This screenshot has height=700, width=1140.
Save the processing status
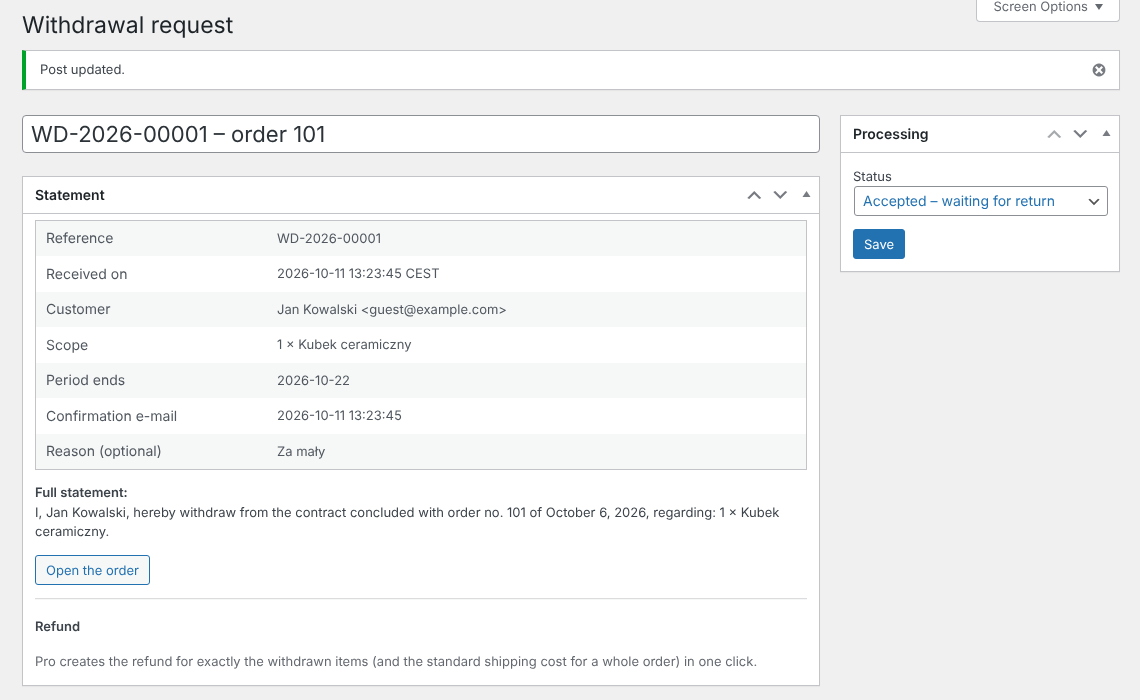pyautogui.click(x=878, y=244)
